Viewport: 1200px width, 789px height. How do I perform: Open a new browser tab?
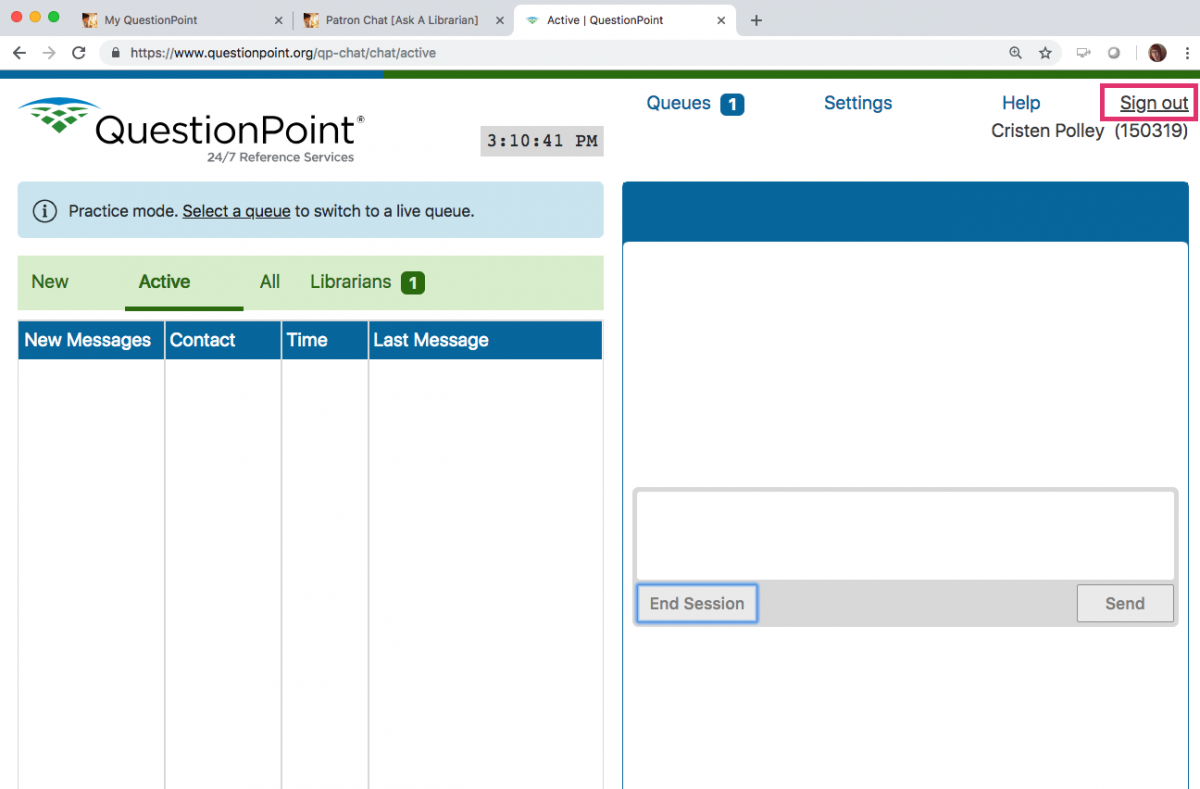click(x=756, y=20)
